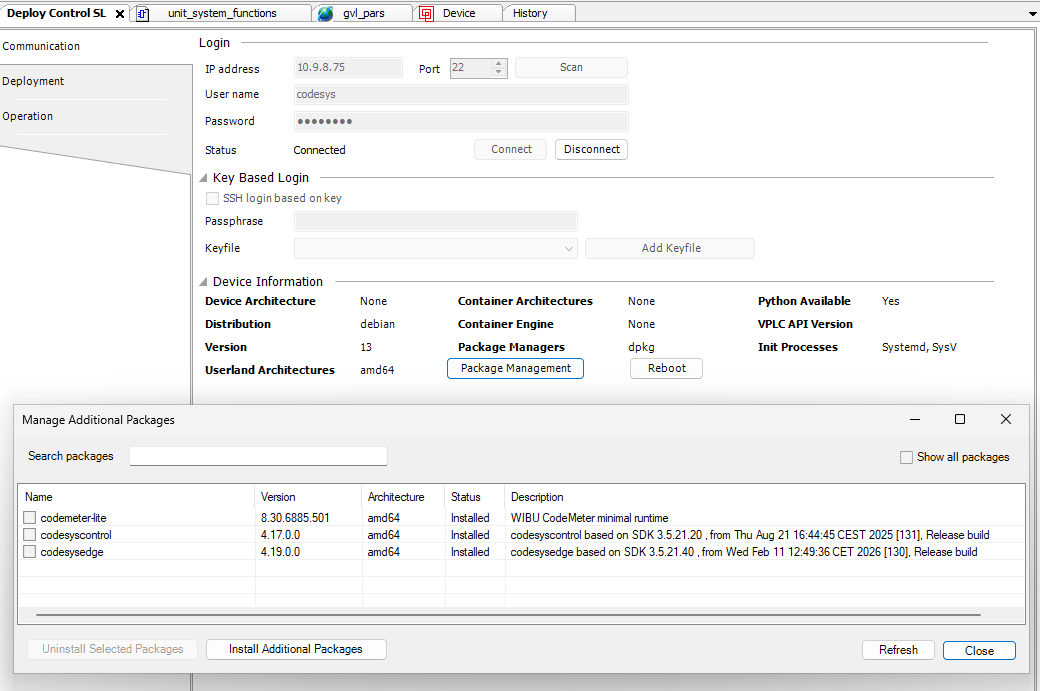Image resolution: width=1040 pixels, height=691 pixels.
Task: Open the Deployment side tab
Action: [33, 81]
